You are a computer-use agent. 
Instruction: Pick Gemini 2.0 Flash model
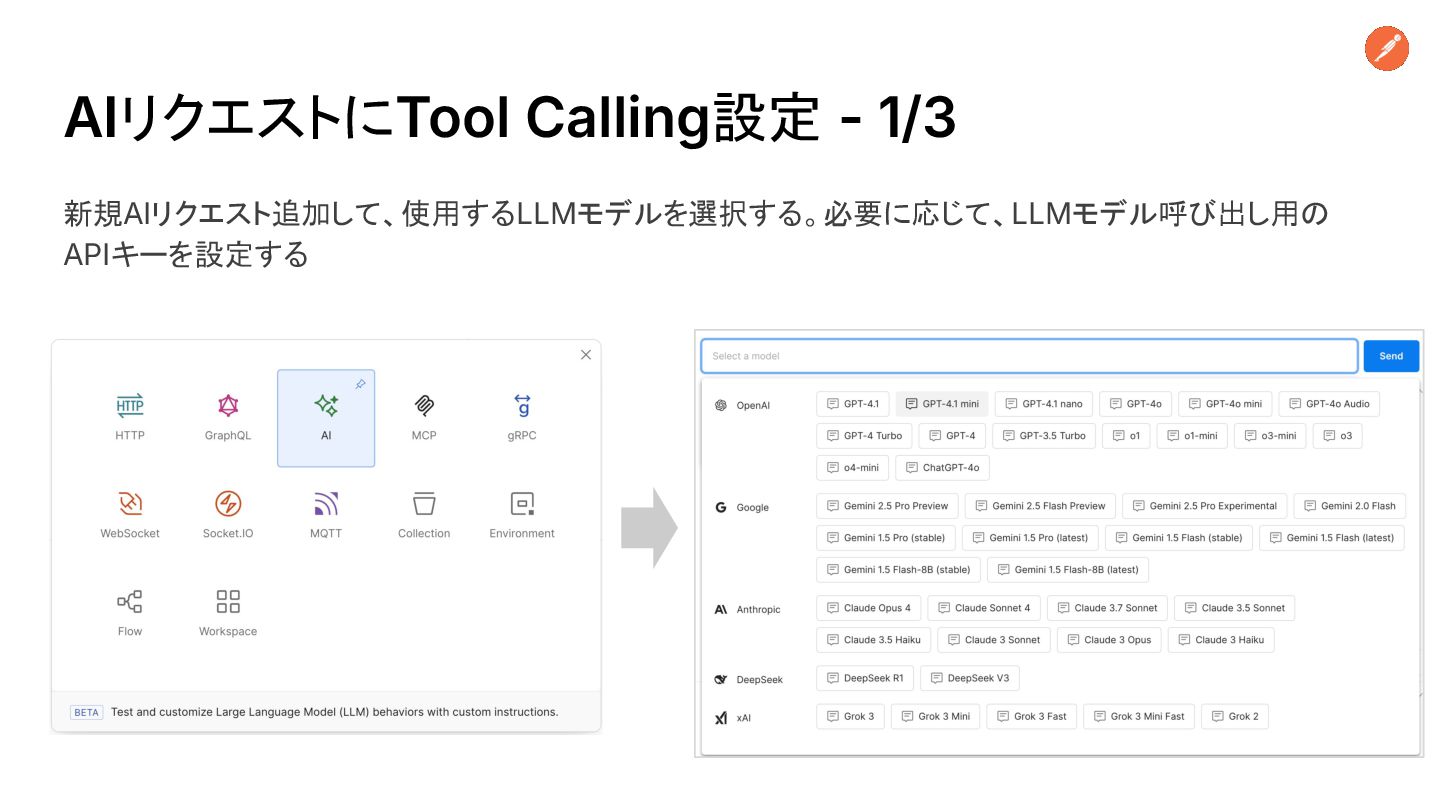tap(1350, 506)
